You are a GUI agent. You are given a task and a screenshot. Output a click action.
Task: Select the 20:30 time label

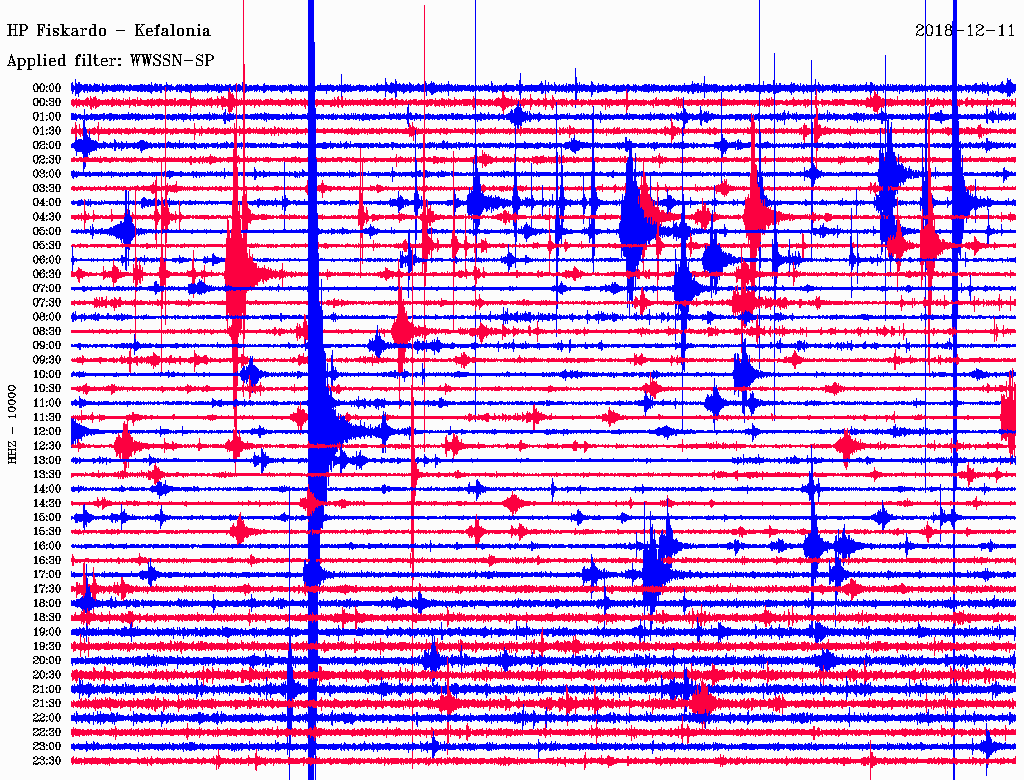coord(47,675)
